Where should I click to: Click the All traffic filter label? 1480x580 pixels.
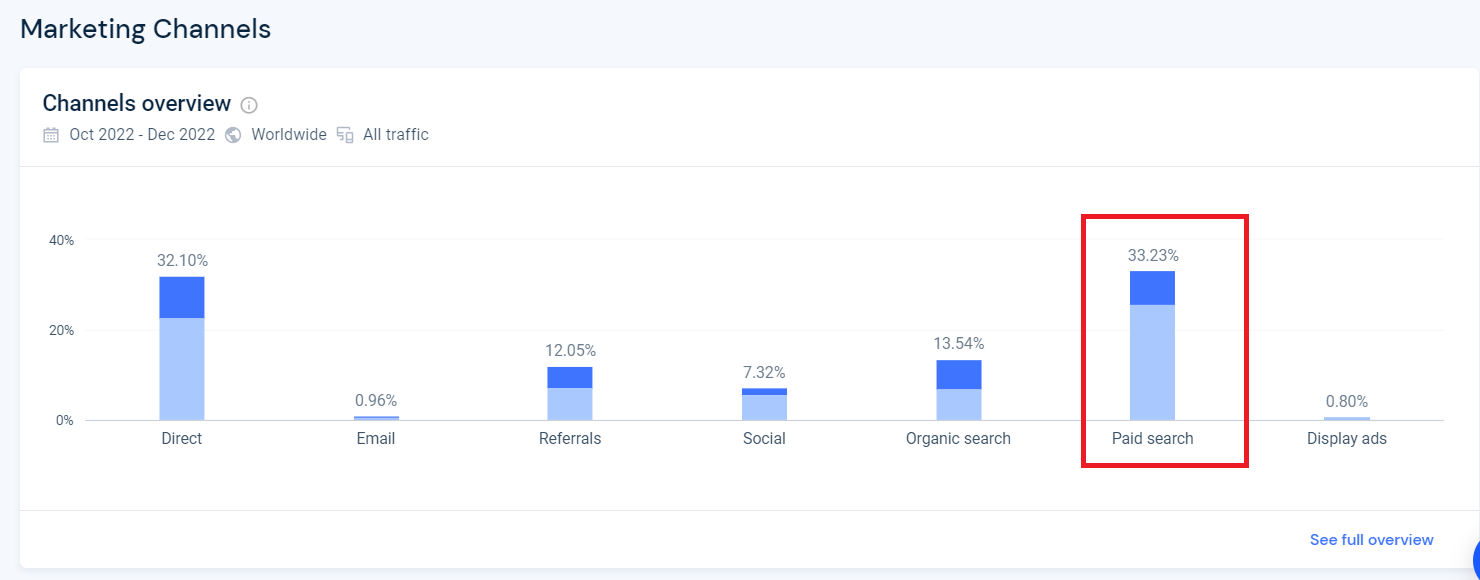396,135
